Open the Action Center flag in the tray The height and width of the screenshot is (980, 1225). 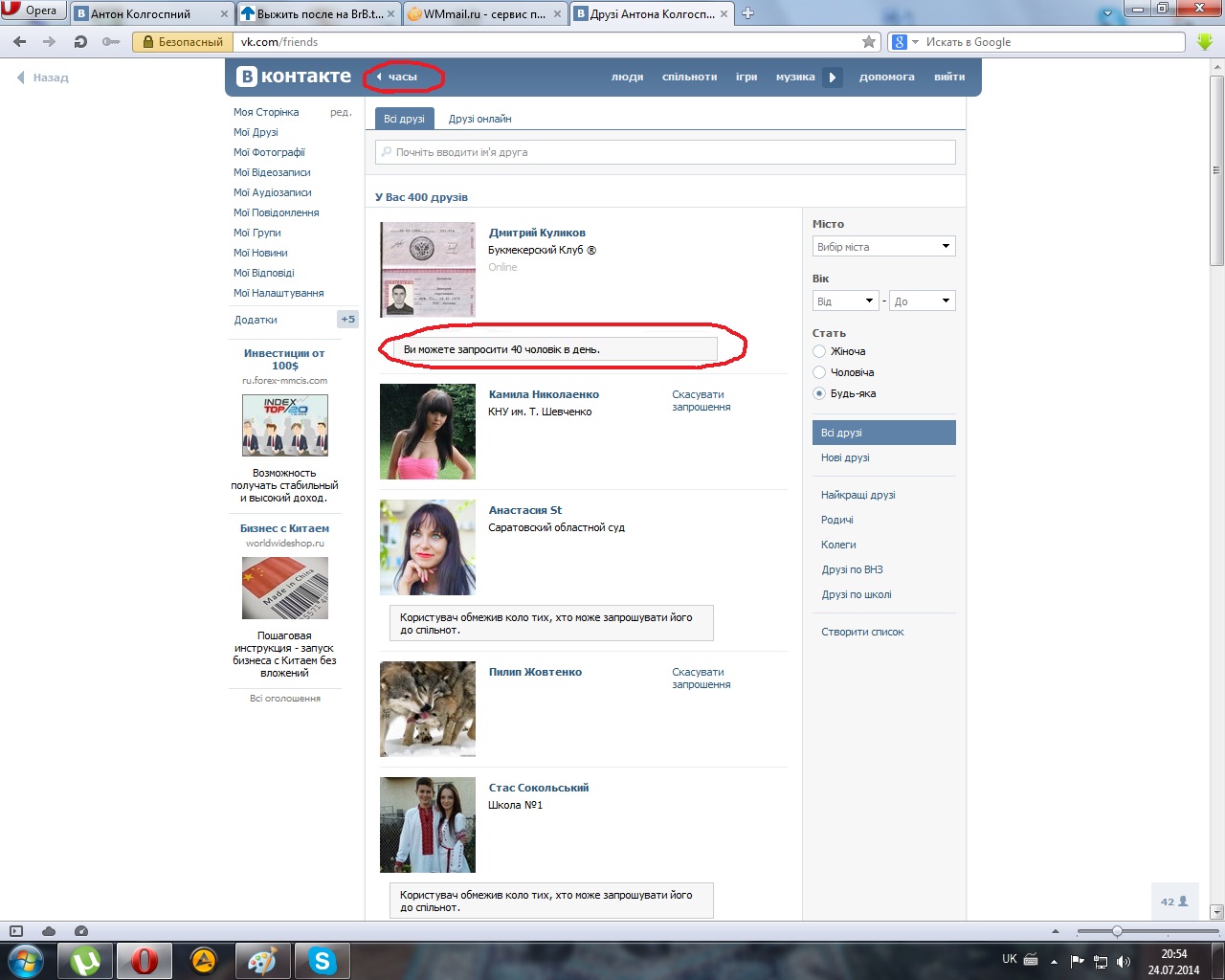[1078, 961]
